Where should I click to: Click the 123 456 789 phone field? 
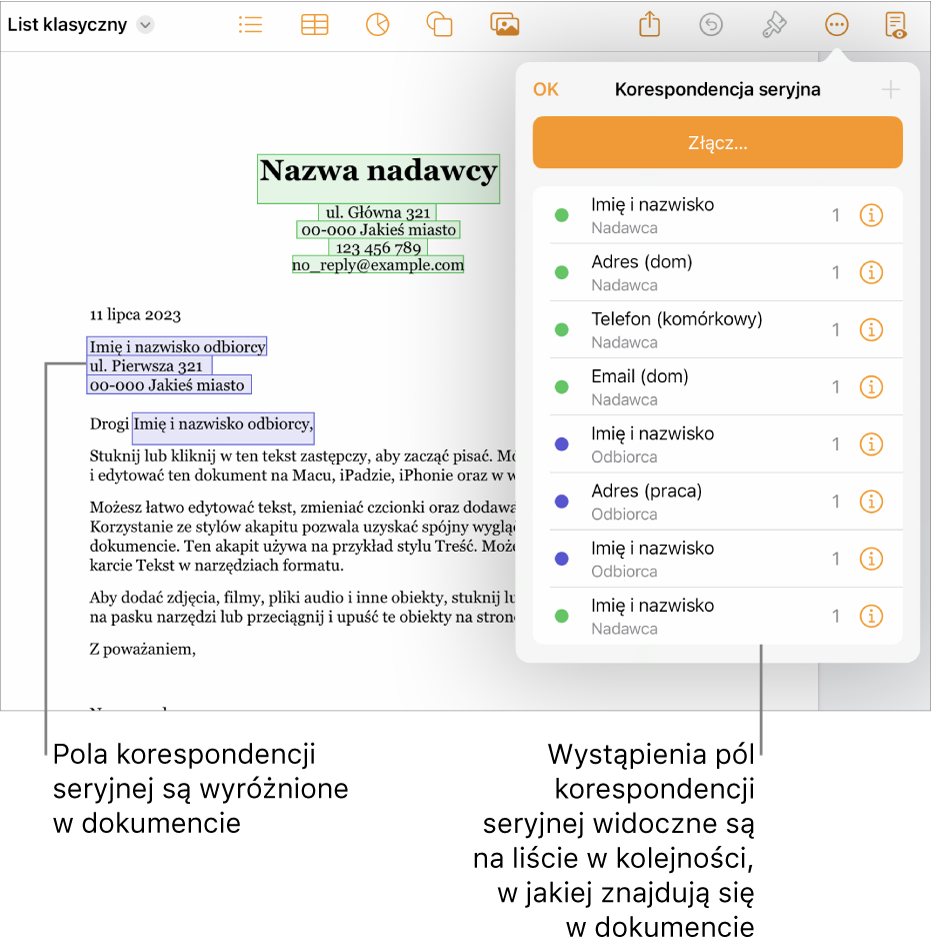[x=378, y=248]
